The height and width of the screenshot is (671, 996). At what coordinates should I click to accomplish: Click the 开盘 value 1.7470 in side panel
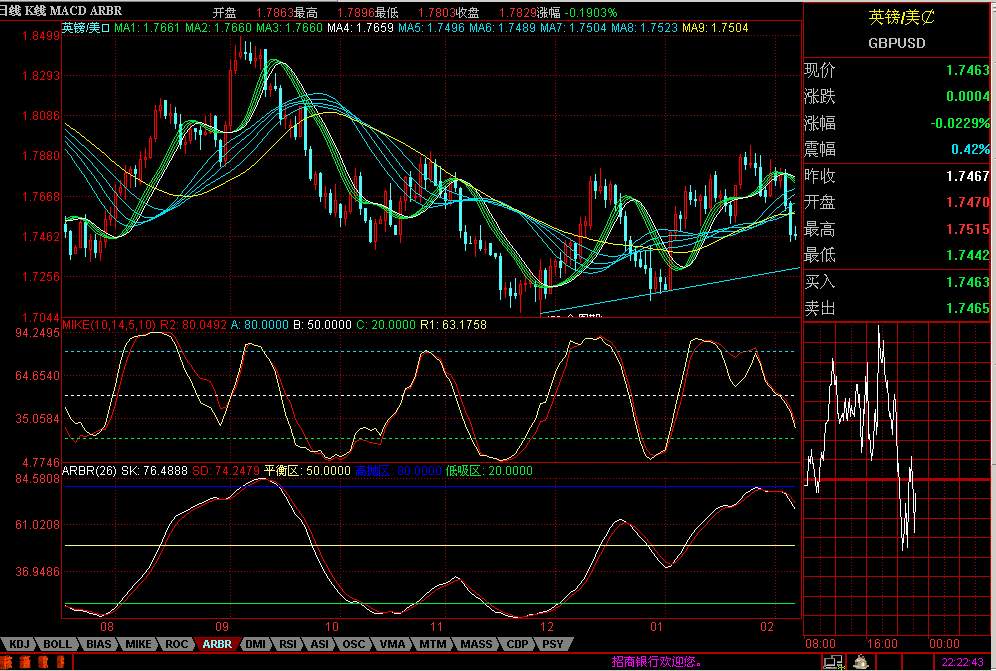coord(967,202)
